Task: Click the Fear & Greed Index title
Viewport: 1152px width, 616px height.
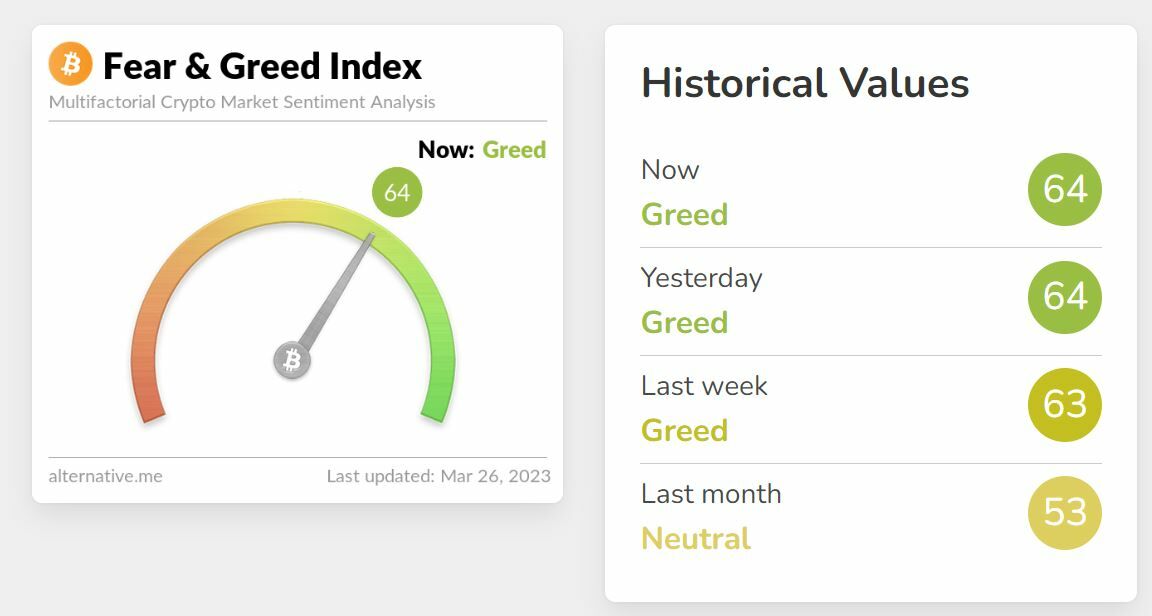Action: [262, 66]
